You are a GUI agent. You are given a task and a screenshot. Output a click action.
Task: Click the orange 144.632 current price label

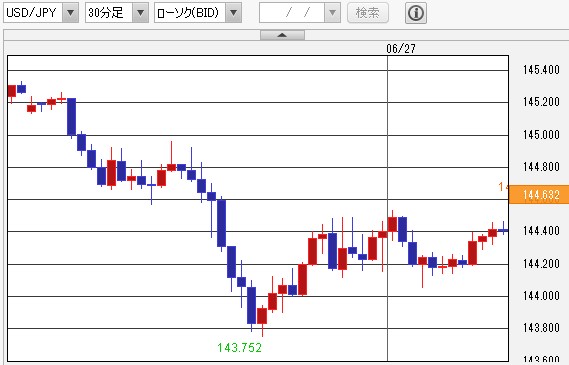click(539, 195)
